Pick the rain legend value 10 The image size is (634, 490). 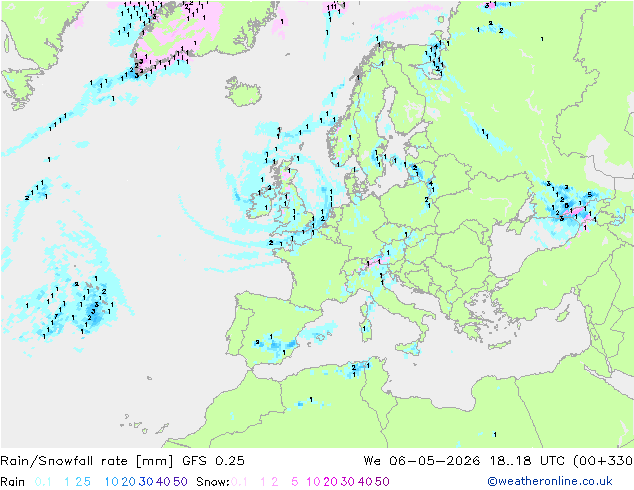click(x=112, y=482)
